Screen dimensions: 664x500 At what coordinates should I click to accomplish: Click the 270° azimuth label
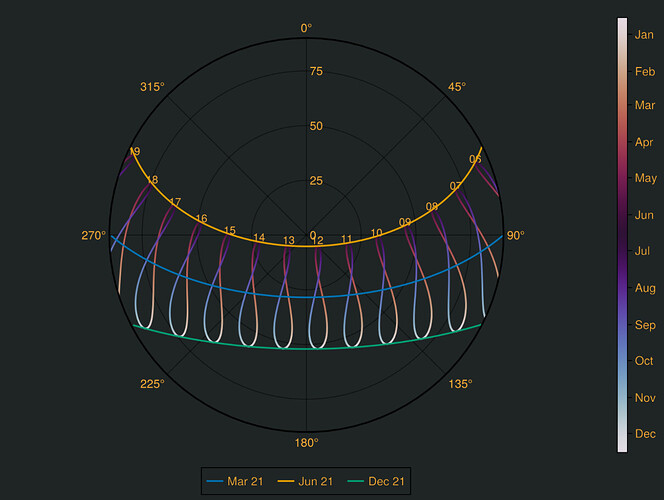(x=94, y=235)
